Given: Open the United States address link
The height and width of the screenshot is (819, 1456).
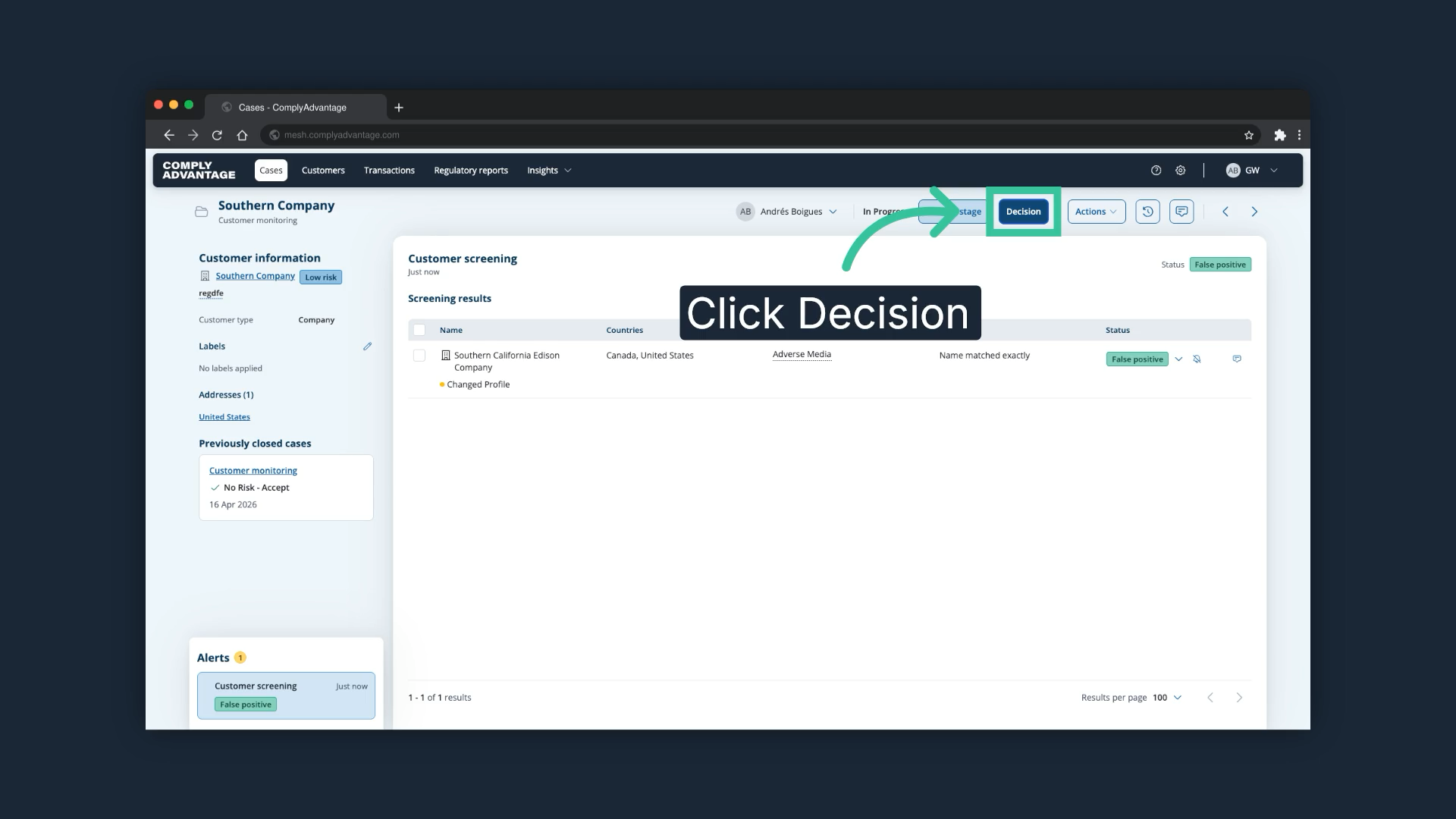Looking at the screenshot, I should [x=224, y=417].
